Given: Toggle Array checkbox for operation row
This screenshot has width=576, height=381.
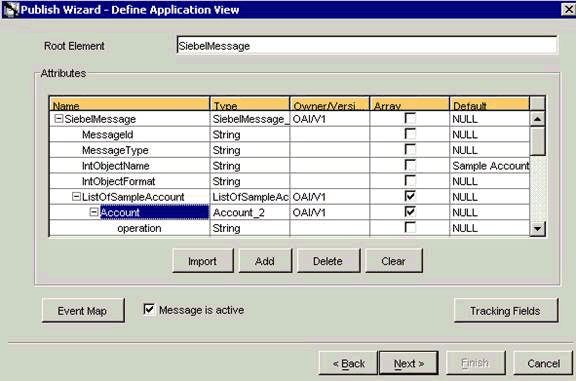Looking at the screenshot, I should [x=410, y=227].
